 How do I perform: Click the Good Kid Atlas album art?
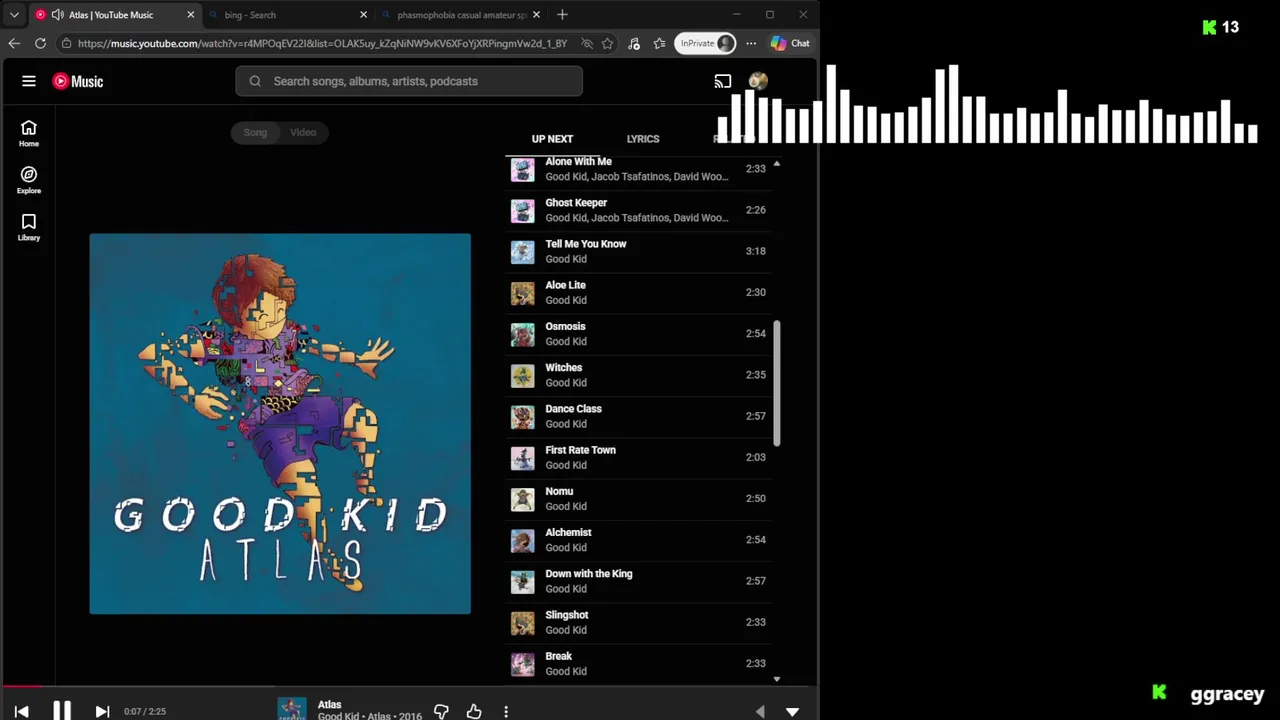tap(280, 424)
